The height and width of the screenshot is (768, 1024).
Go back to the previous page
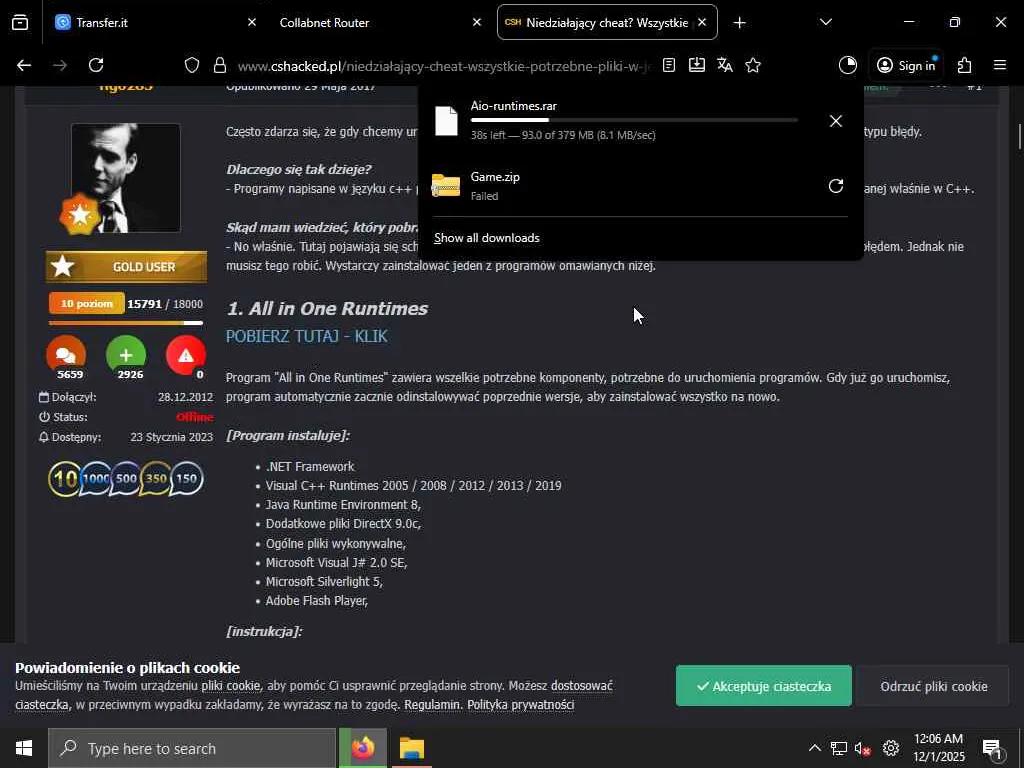(x=24, y=65)
